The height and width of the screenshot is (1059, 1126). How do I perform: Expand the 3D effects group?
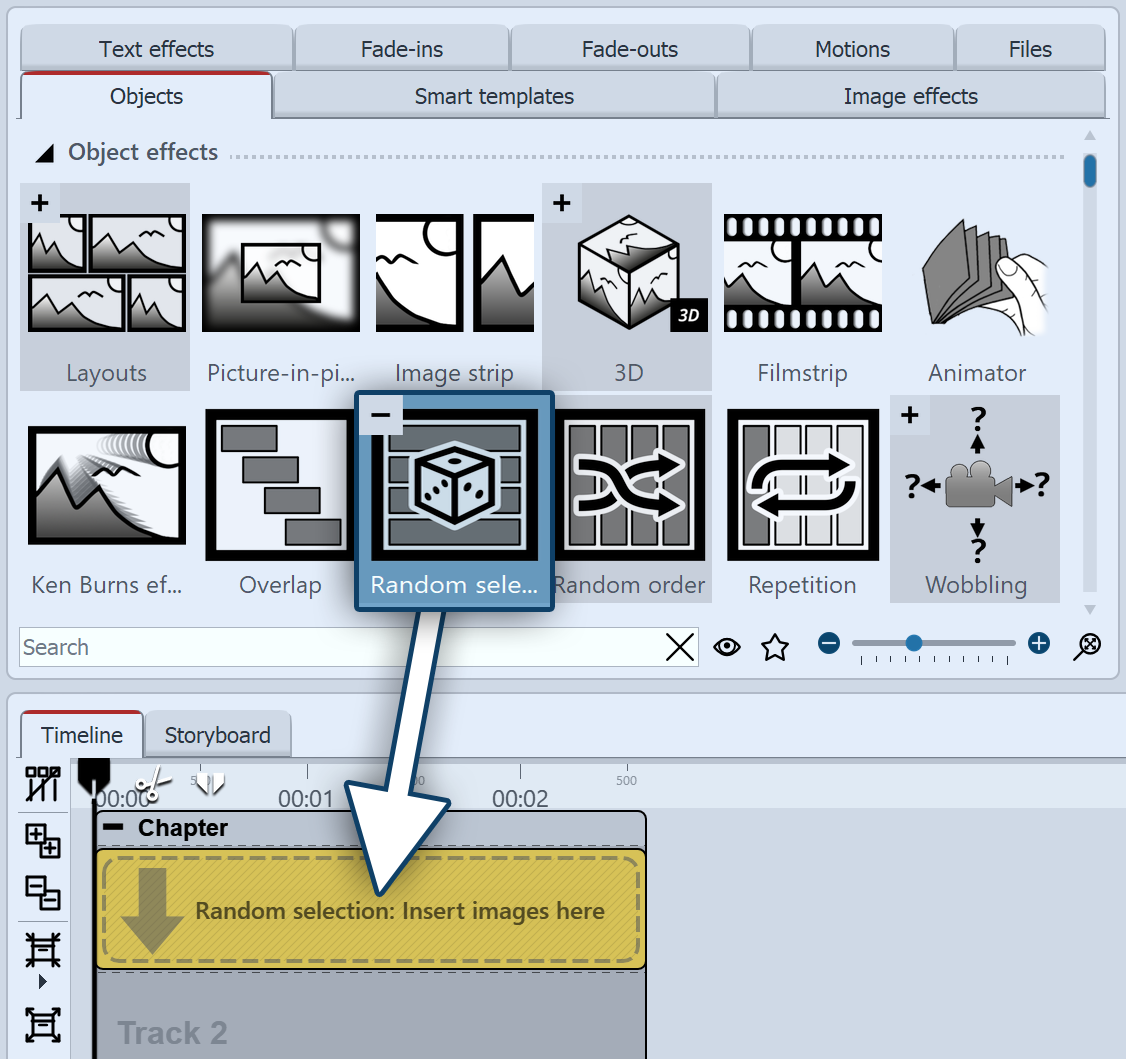tap(561, 203)
